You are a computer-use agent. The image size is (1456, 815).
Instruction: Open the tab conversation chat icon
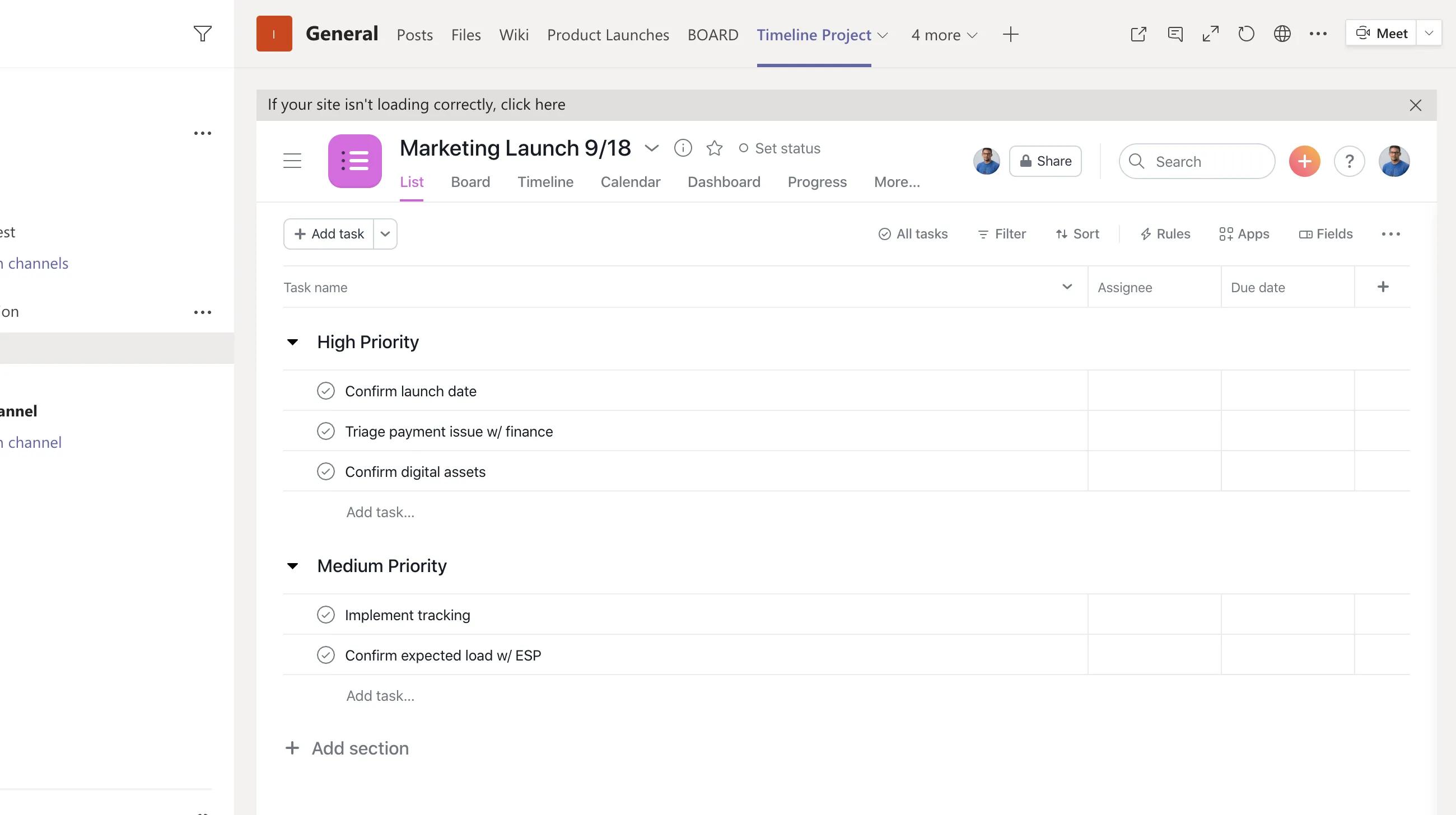click(x=1175, y=34)
